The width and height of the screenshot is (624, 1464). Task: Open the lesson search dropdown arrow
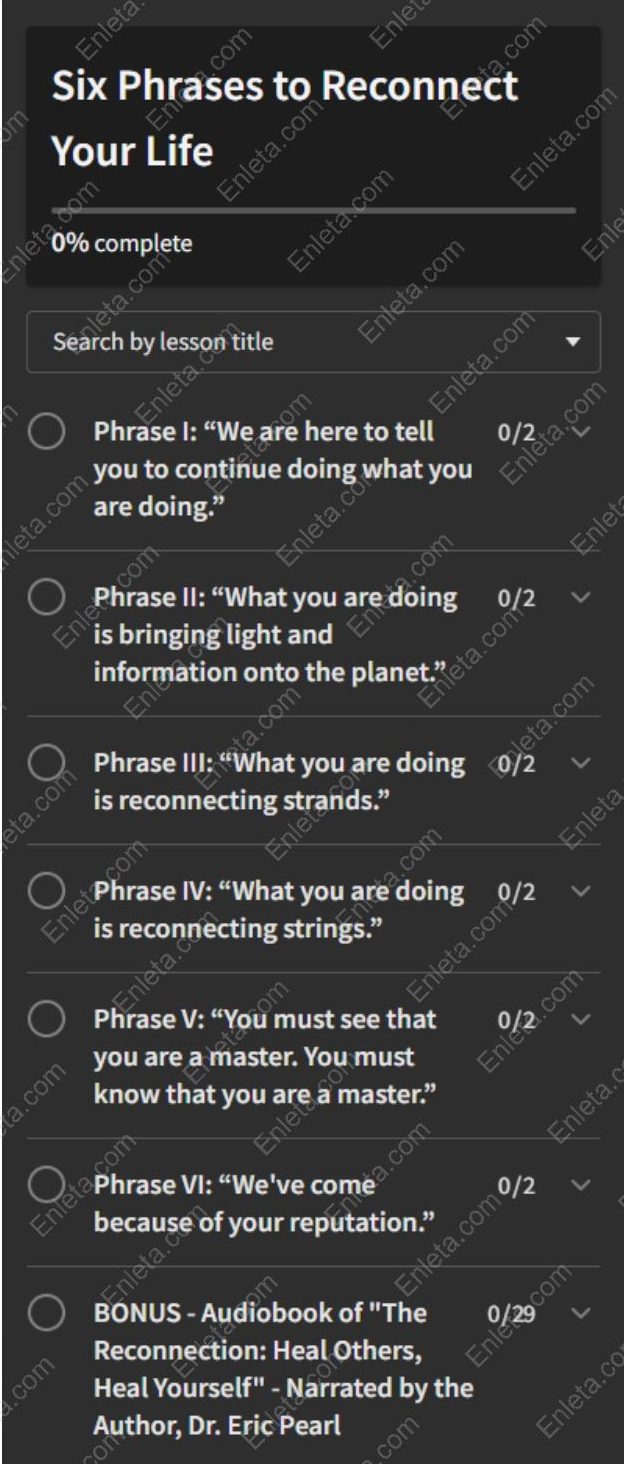tap(572, 342)
